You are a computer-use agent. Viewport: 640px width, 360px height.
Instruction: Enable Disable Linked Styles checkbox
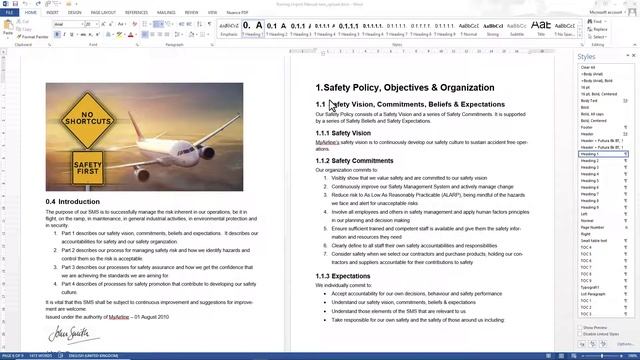[580, 334]
